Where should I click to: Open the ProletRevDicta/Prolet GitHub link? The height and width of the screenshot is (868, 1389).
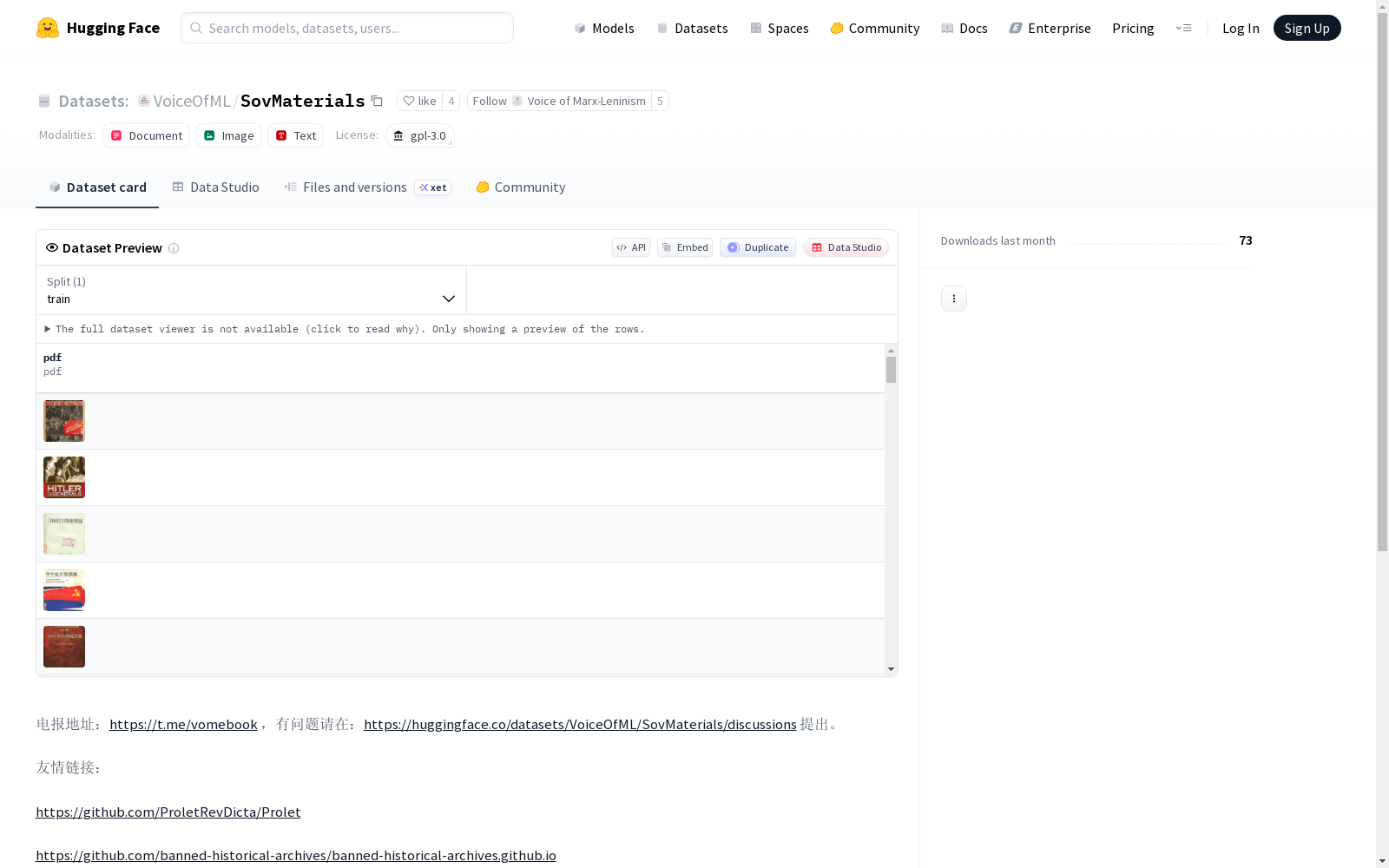click(x=168, y=812)
